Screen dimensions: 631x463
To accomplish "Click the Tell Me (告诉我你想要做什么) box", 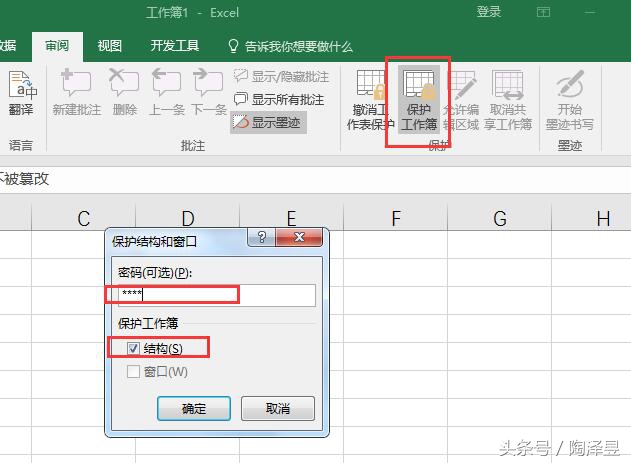I will [x=291, y=47].
